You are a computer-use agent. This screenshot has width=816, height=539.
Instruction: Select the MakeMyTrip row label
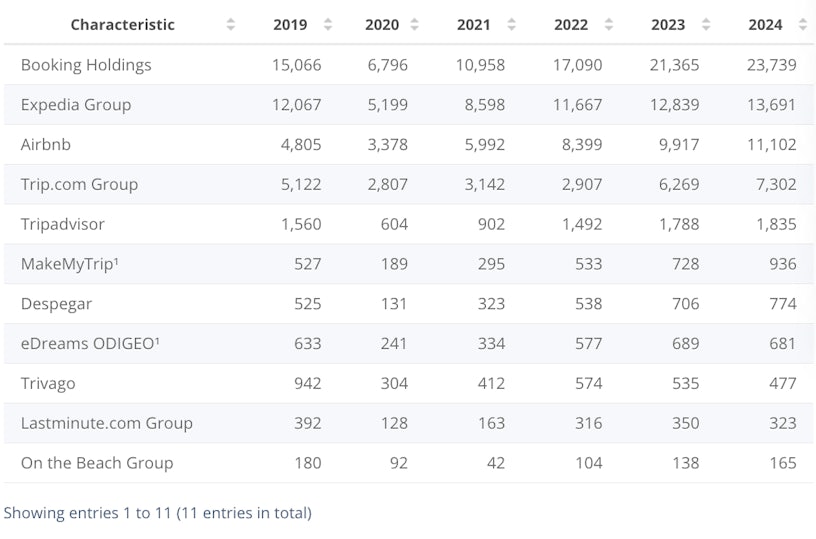(70, 264)
